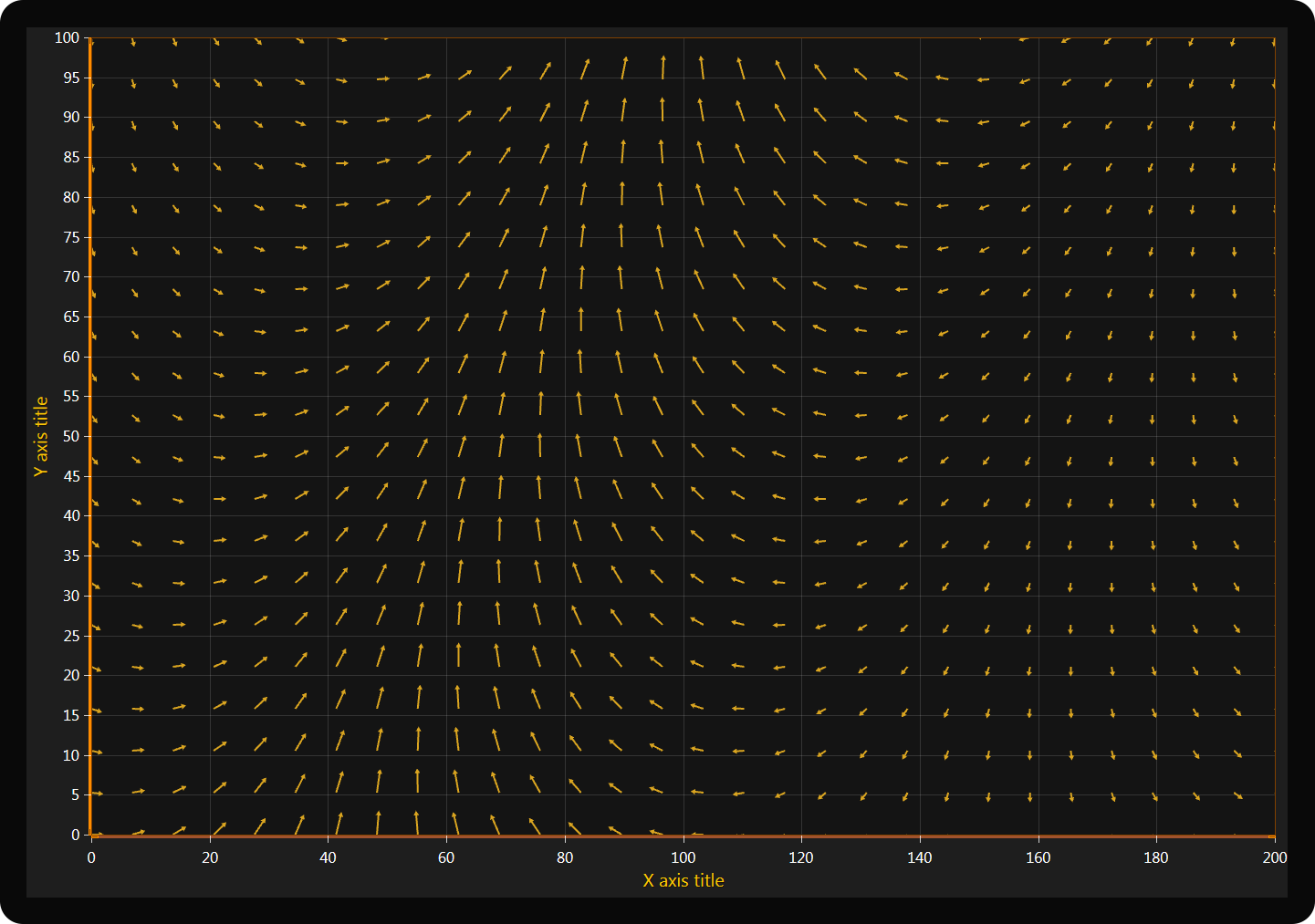Select the 5 tick on the Y axis
This screenshot has height=924, width=1315.
click(75, 794)
